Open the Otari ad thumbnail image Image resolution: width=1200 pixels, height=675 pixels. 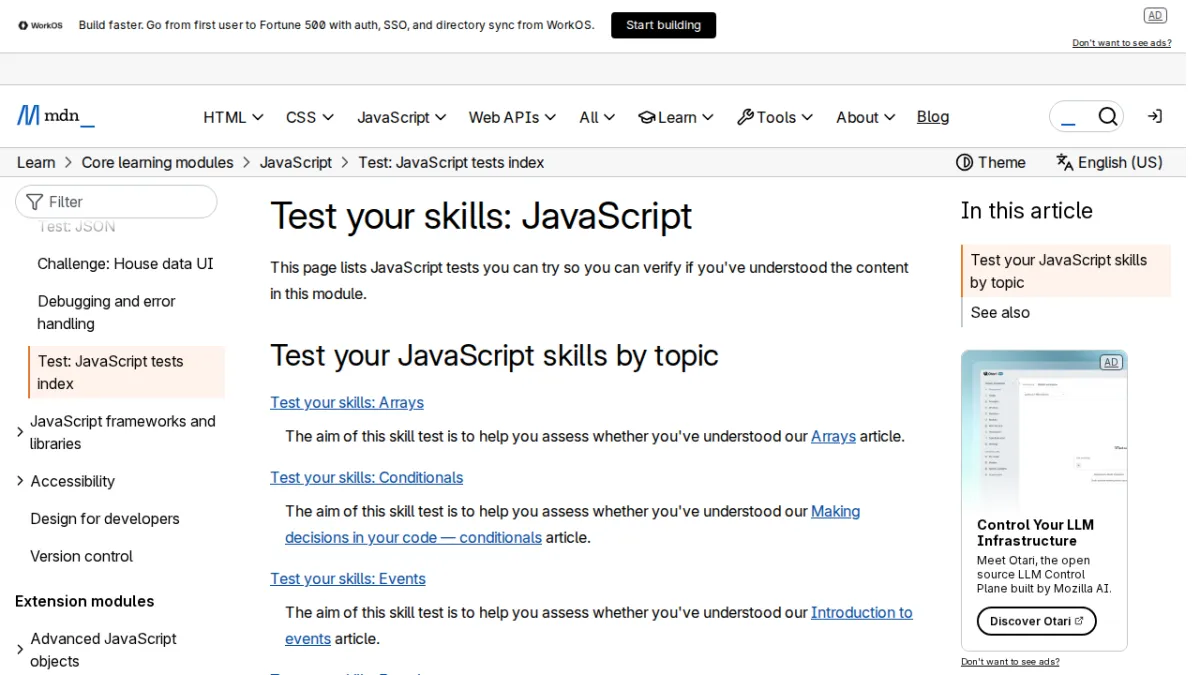click(1044, 432)
